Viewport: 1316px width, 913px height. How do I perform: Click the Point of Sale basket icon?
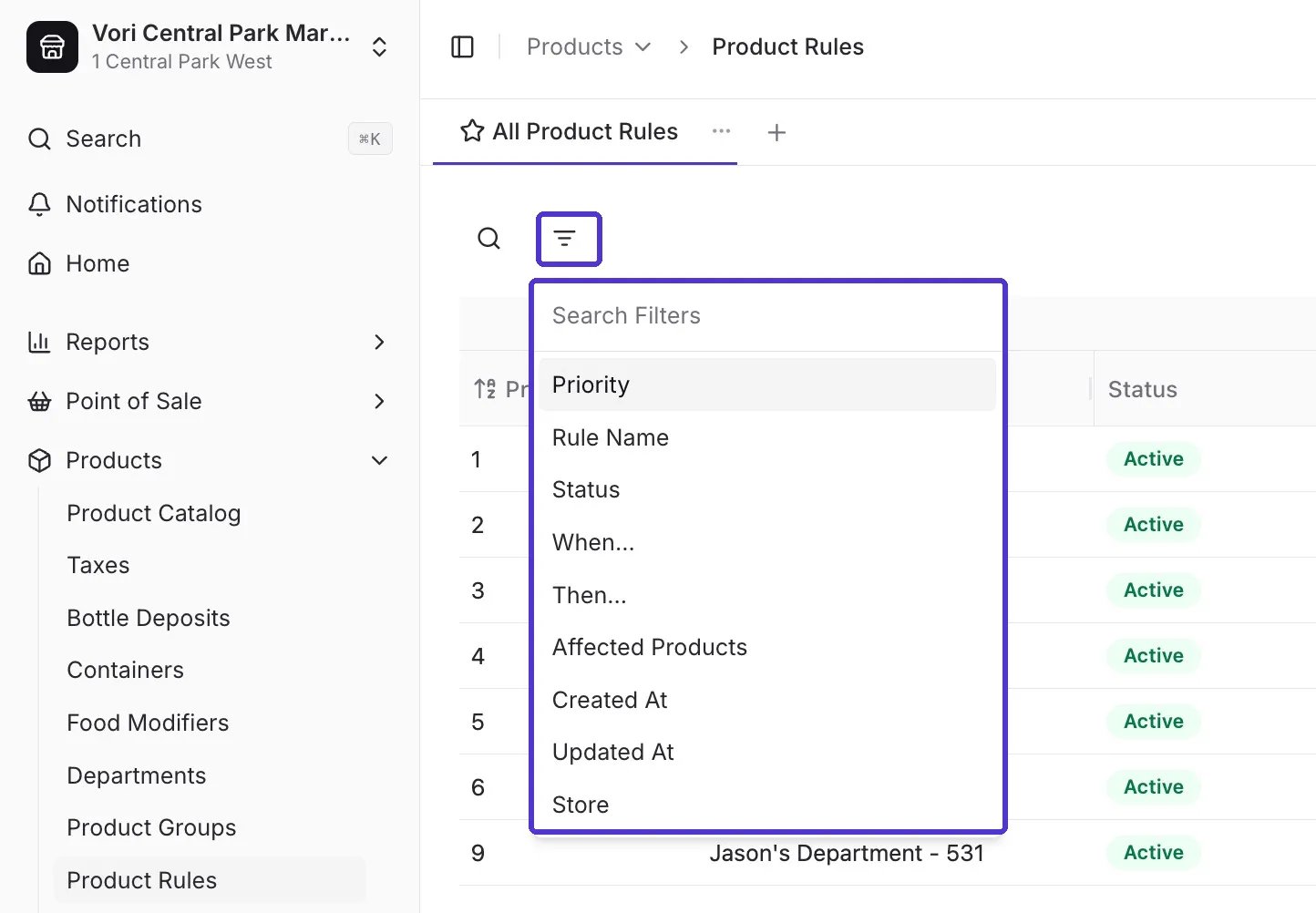[x=39, y=401]
